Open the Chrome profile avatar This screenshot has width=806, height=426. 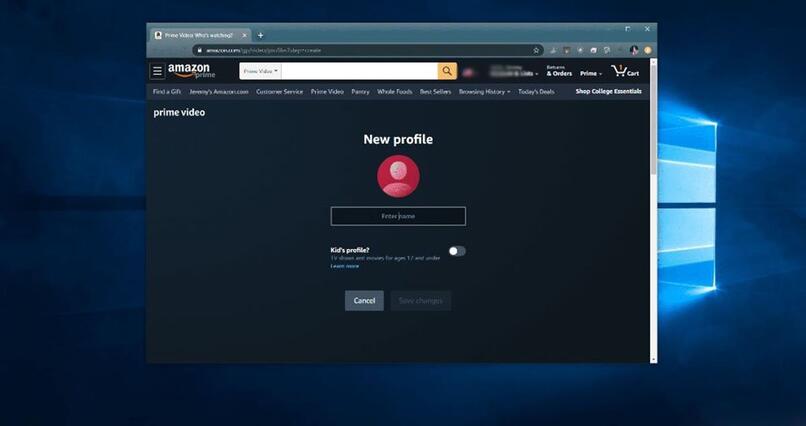point(634,50)
